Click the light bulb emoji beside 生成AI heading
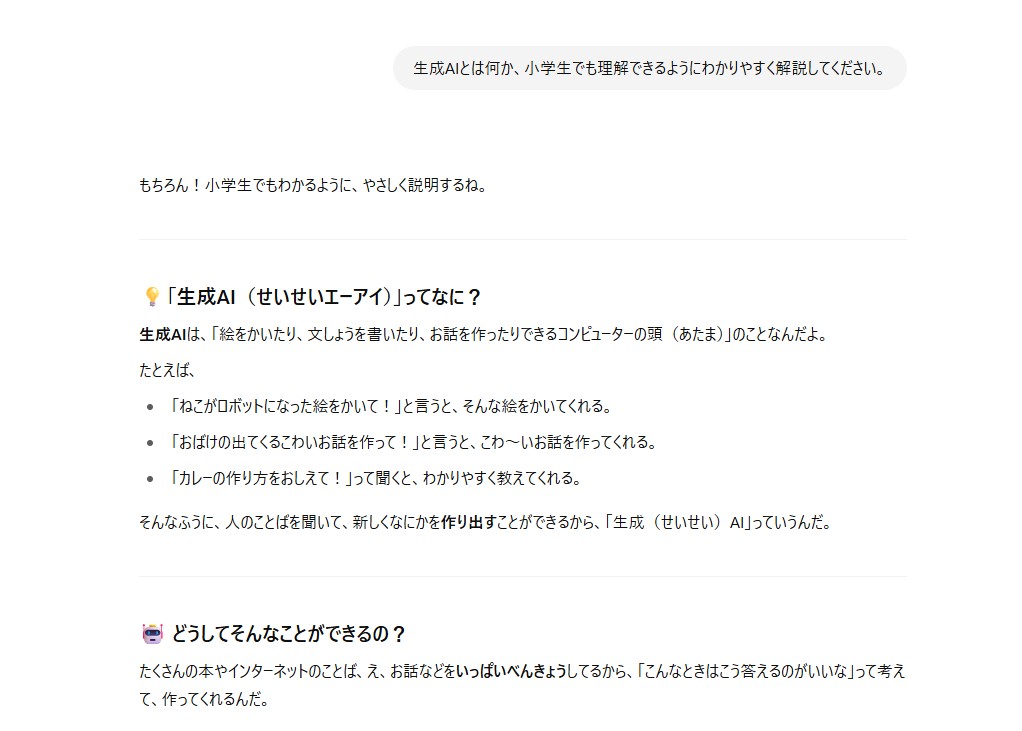Image resolution: width=1022 pixels, height=731 pixels. (x=151, y=297)
